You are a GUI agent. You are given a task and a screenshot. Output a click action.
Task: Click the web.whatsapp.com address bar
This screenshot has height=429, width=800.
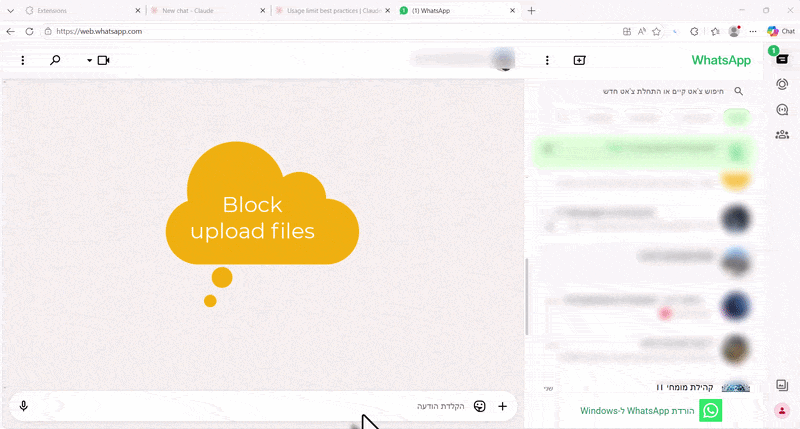pyautogui.click(x=332, y=32)
